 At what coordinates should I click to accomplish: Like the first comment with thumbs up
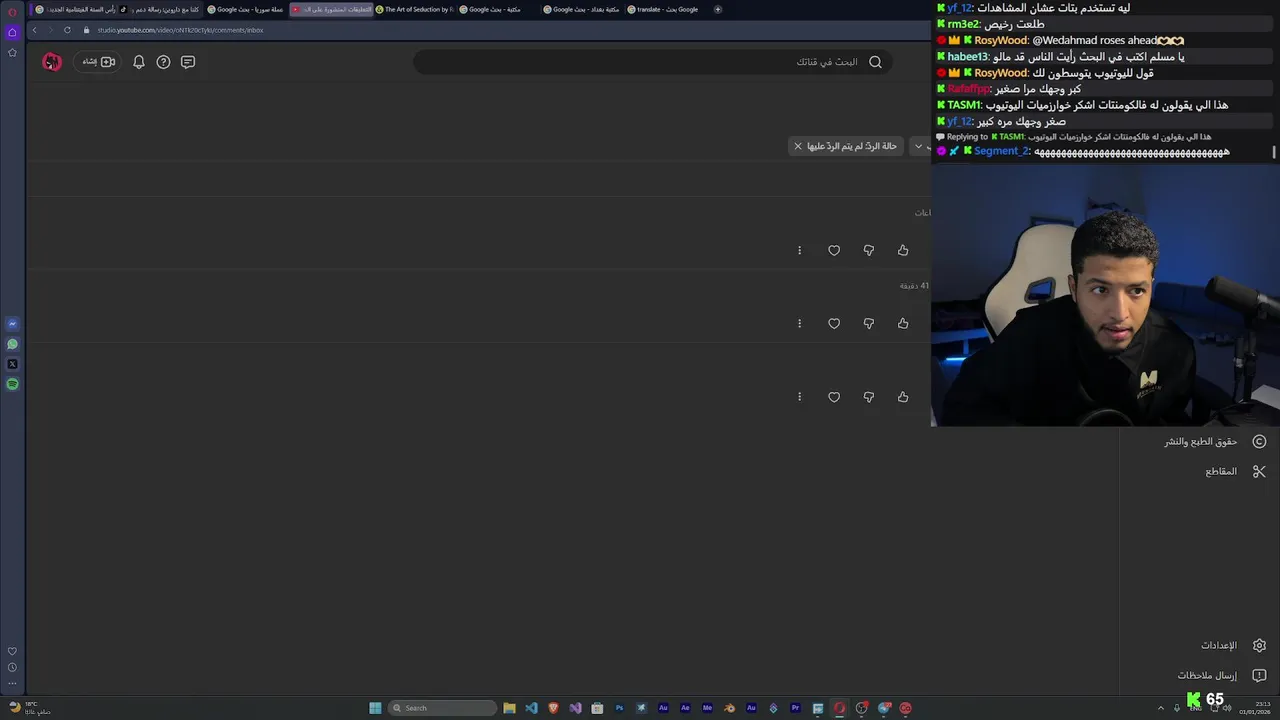click(x=903, y=250)
